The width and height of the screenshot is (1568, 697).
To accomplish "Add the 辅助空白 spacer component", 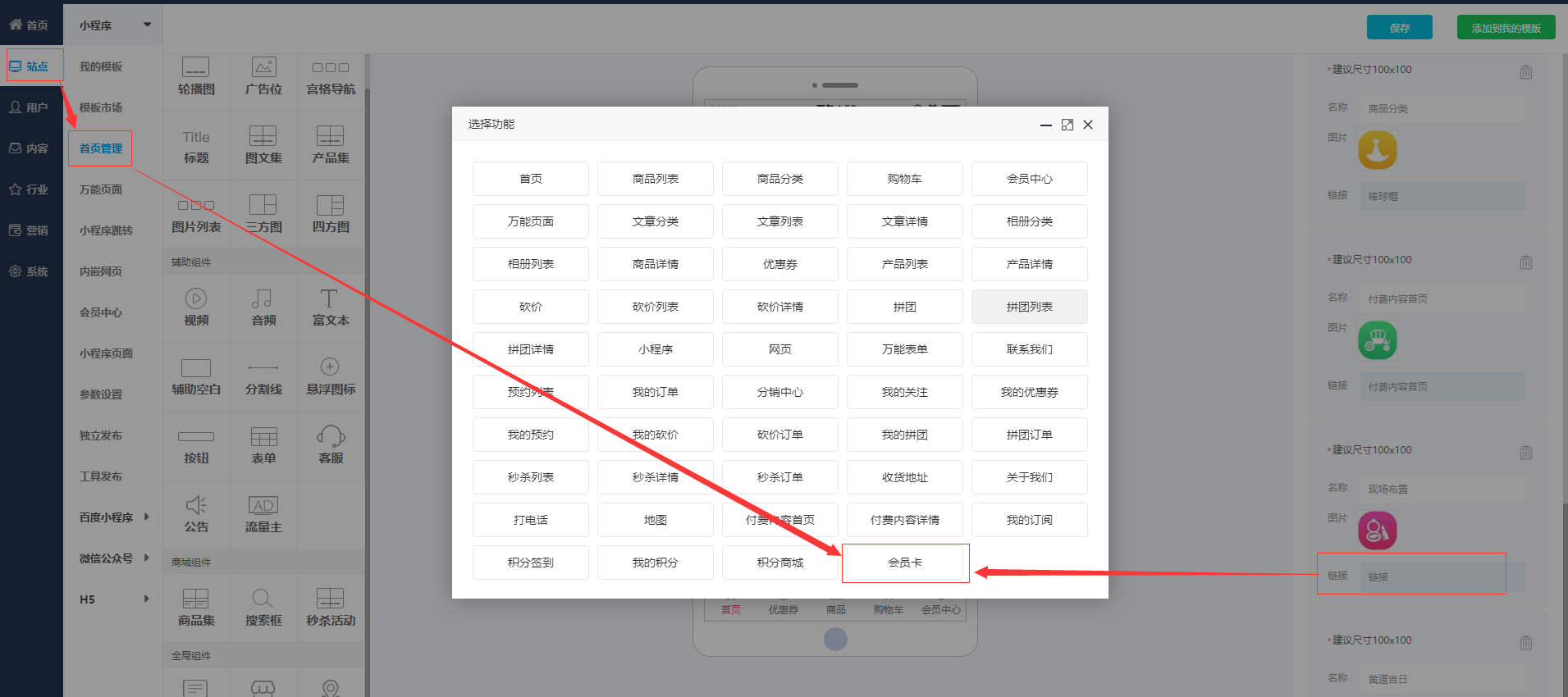I will pyautogui.click(x=196, y=377).
